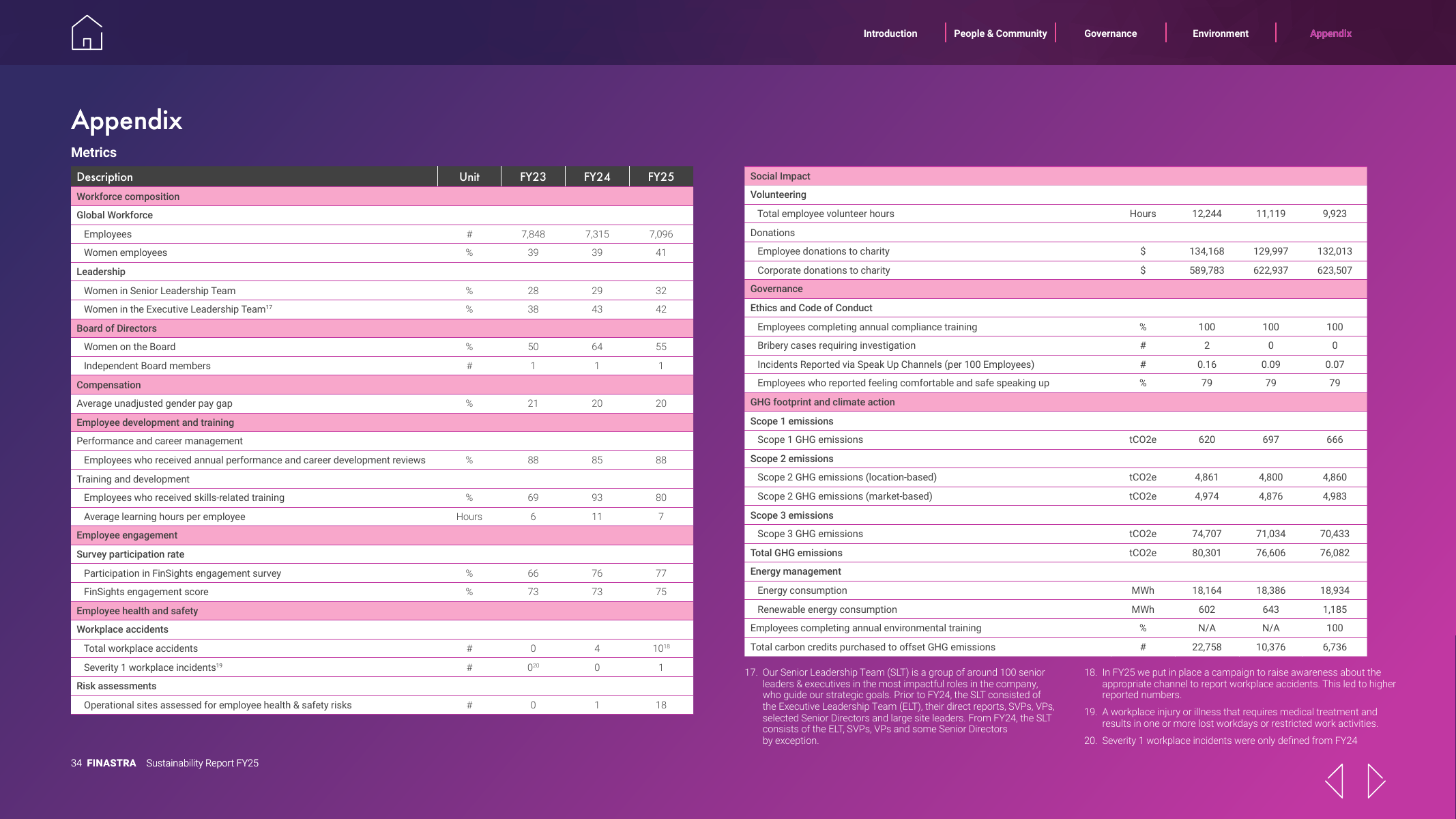Click the FINASTRA footer text

pos(111,763)
